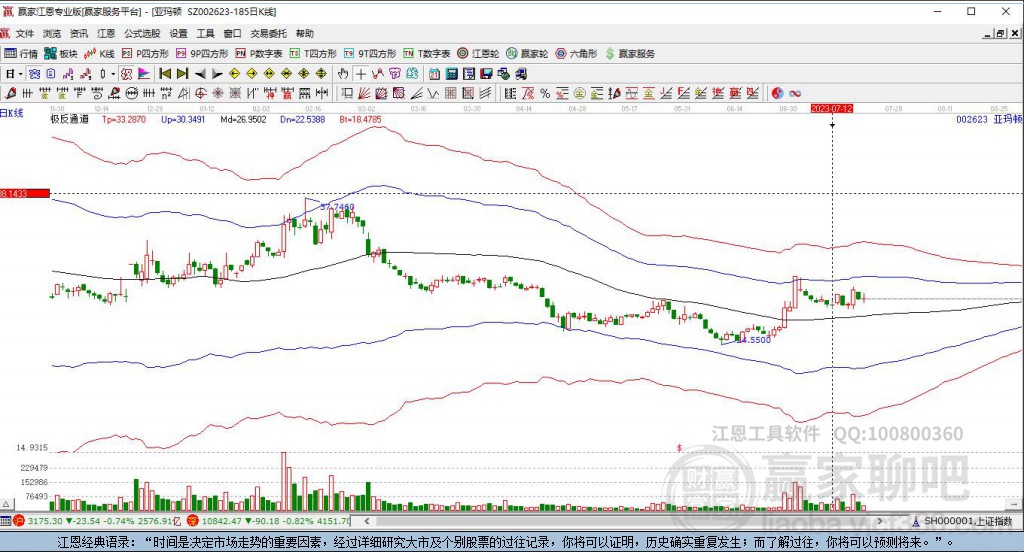Image resolution: width=1024 pixels, height=552 pixels.
Task: Click the yellow diamond four-way arrows icon
Action: click(304, 74)
